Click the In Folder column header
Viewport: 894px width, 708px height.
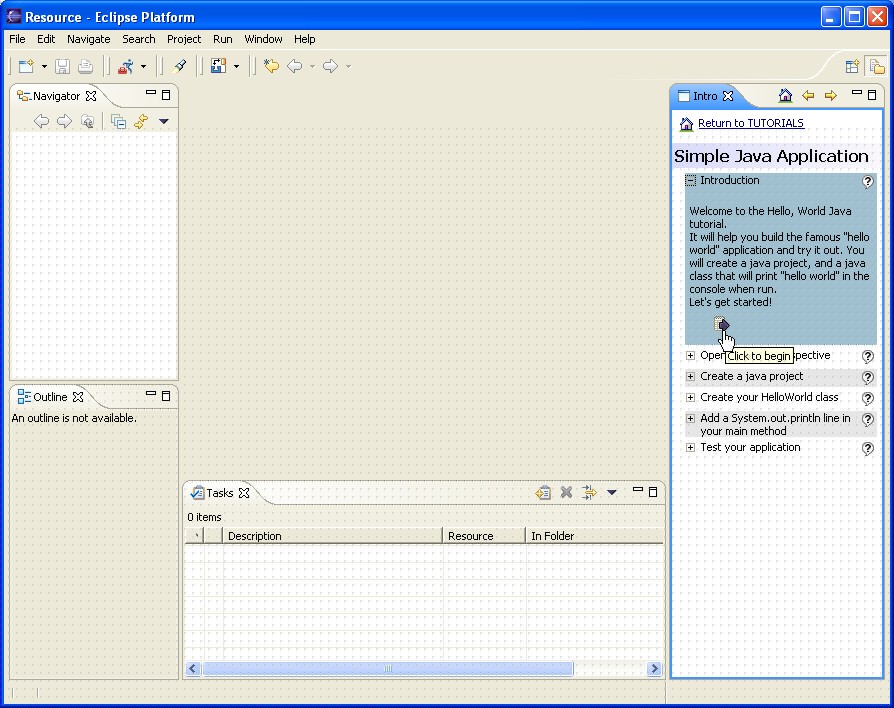(x=595, y=536)
